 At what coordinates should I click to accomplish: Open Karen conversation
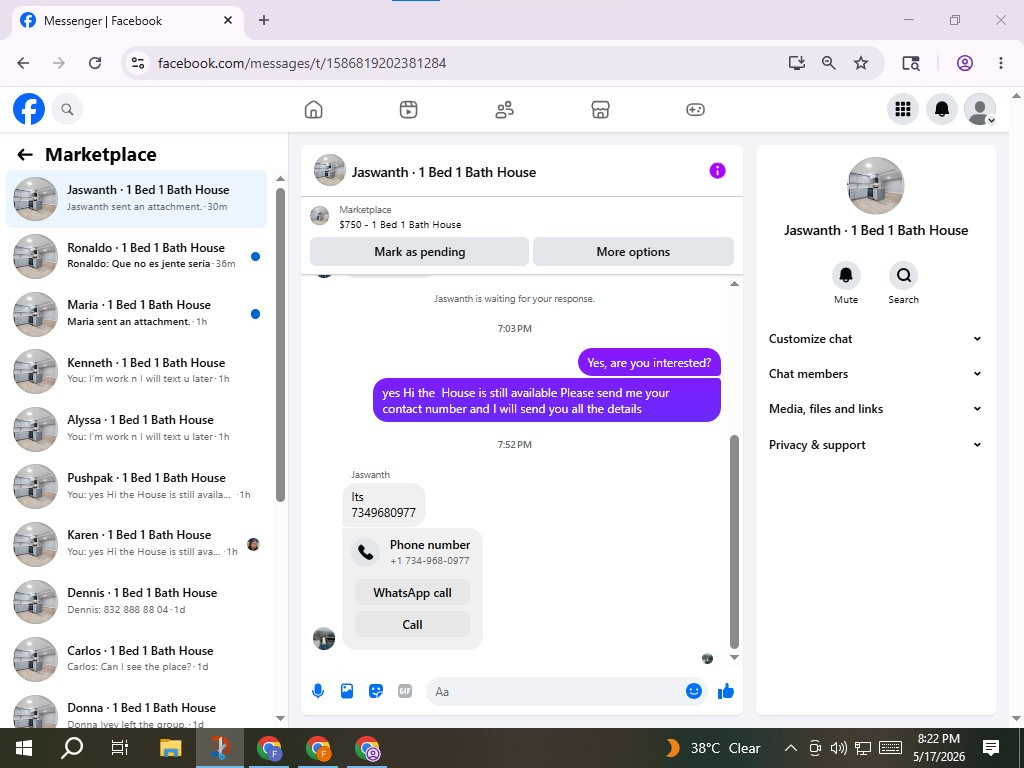pos(136,543)
